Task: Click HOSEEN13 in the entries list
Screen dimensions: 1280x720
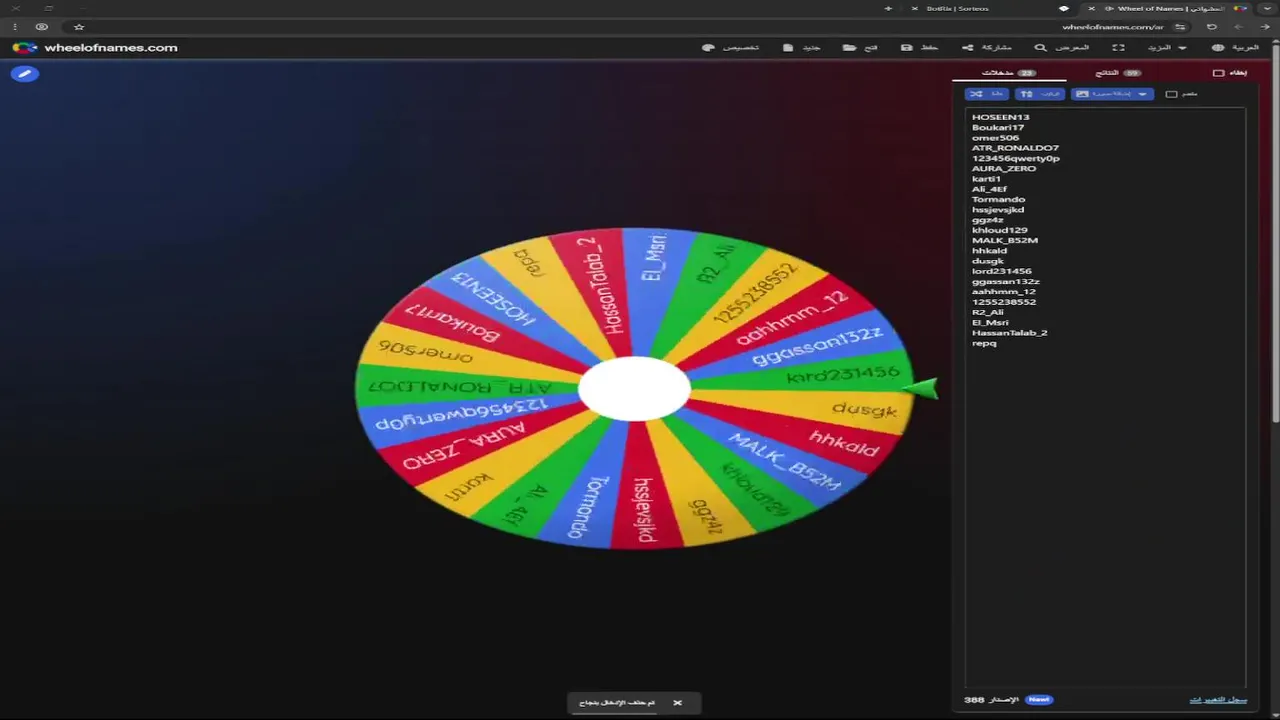Action: pos(1000,117)
